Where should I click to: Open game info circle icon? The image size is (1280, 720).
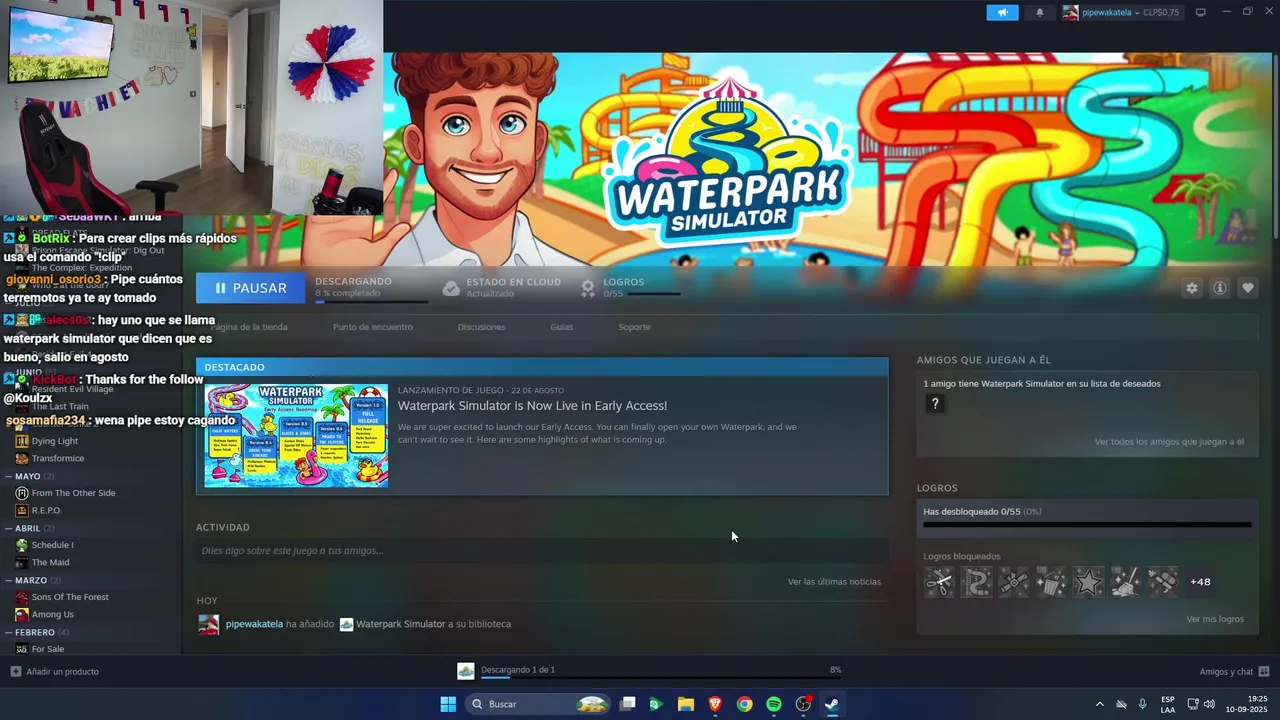pyautogui.click(x=1220, y=288)
